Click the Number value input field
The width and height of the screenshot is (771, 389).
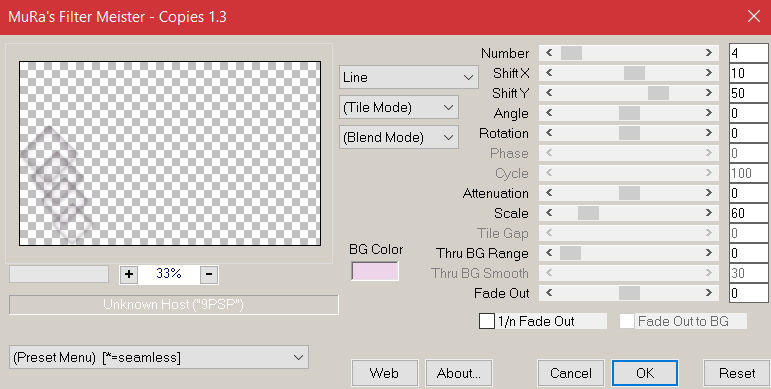click(748, 53)
